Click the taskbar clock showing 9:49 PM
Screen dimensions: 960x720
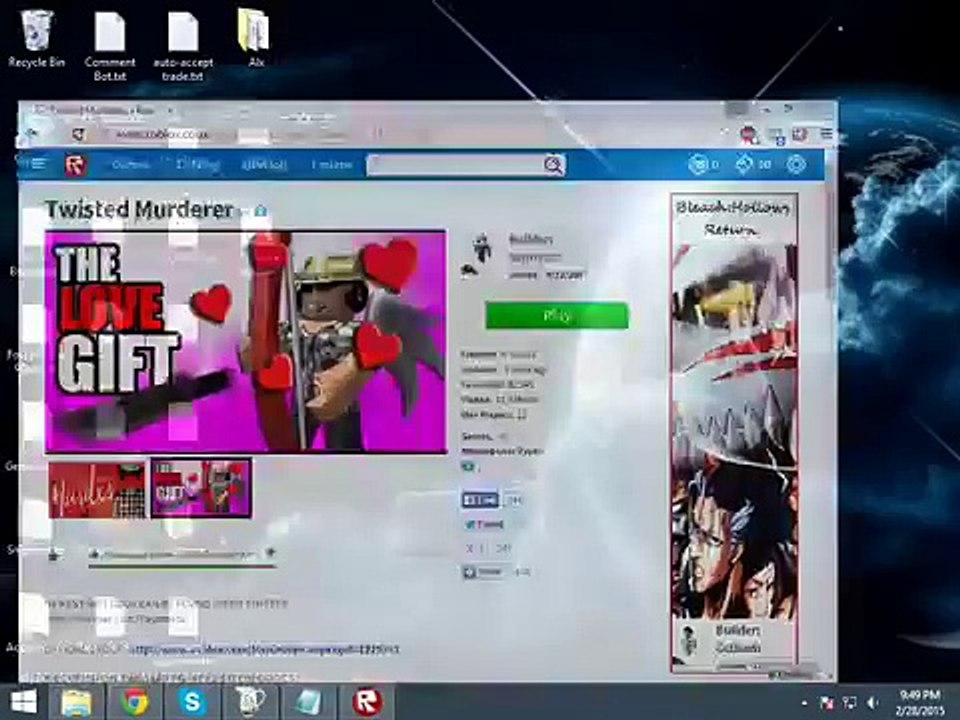[x=921, y=702]
